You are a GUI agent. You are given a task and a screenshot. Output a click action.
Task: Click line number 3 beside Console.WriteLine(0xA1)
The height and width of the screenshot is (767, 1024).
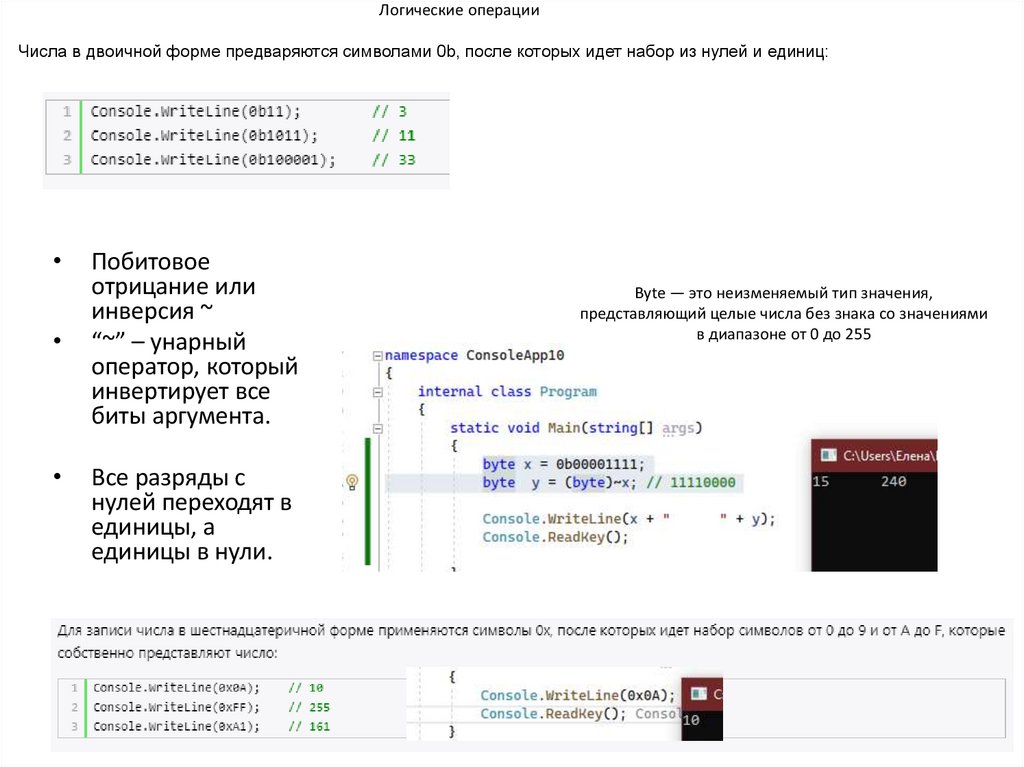(73, 726)
